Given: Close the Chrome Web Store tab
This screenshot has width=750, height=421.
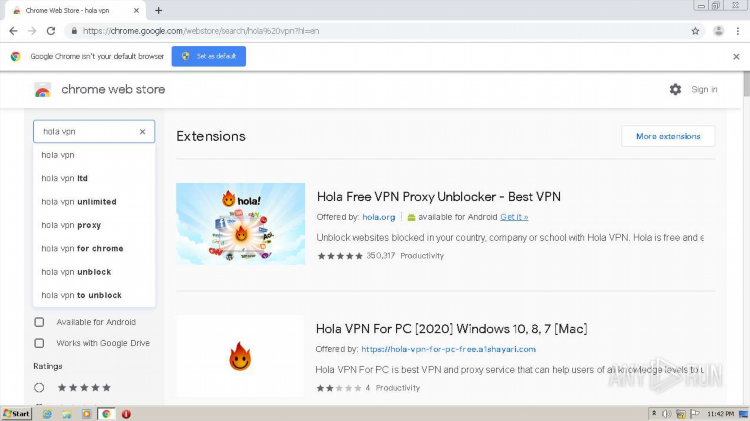Looking at the screenshot, I should coord(136,11).
